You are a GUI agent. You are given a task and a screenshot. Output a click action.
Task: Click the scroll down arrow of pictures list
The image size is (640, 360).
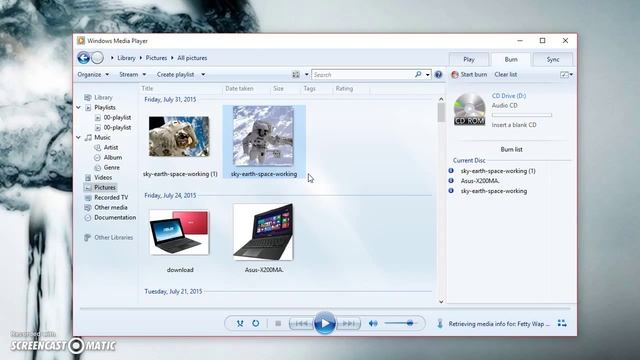441,302
